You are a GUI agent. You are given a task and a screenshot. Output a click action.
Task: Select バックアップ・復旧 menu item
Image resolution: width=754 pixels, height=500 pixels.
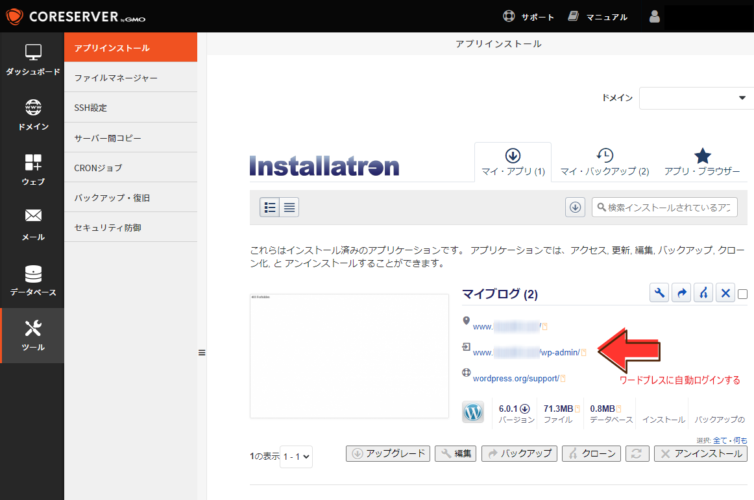(130, 198)
